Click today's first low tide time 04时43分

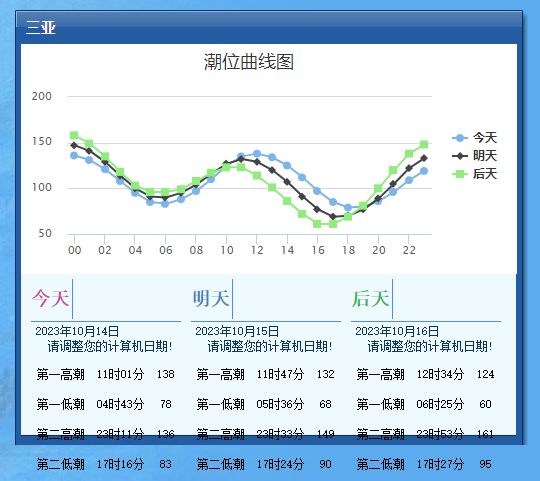pyautogui.click(x=120, y=404)
